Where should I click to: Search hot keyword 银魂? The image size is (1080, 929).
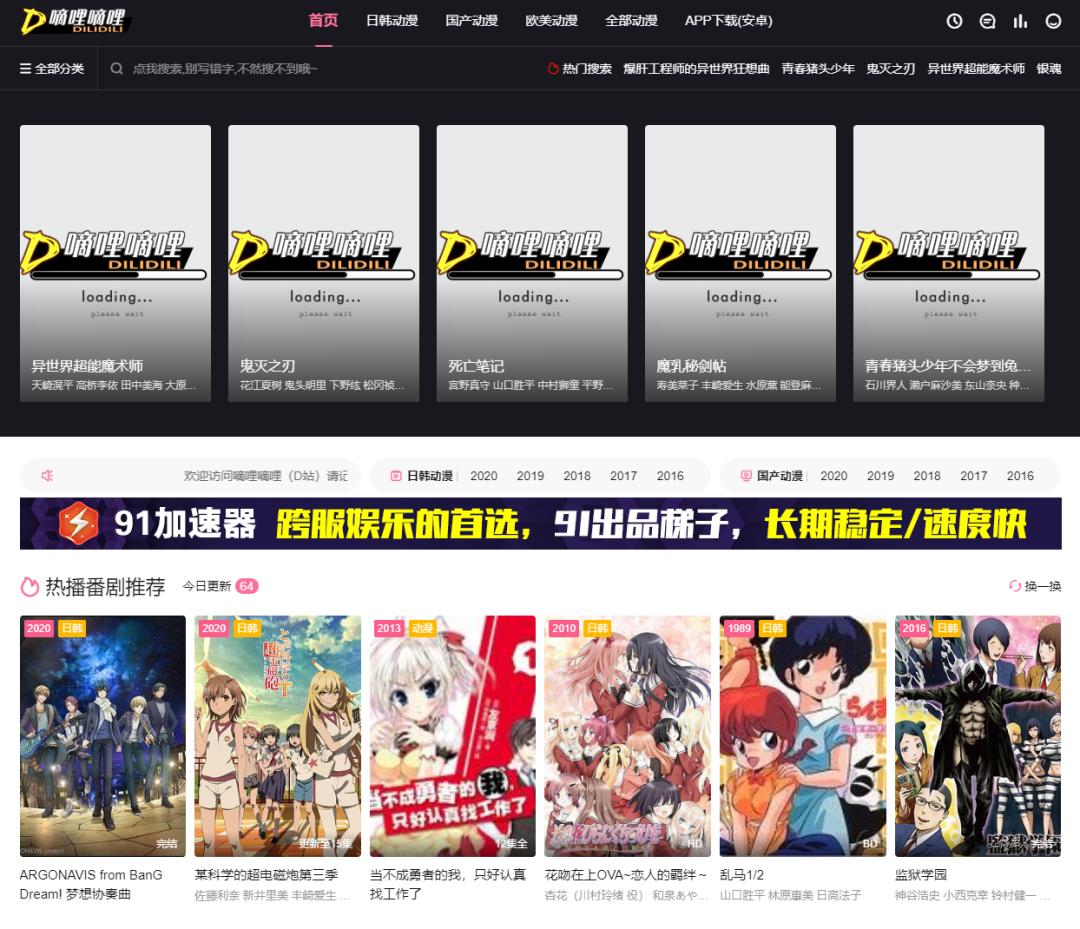[x=1049, y=69]
